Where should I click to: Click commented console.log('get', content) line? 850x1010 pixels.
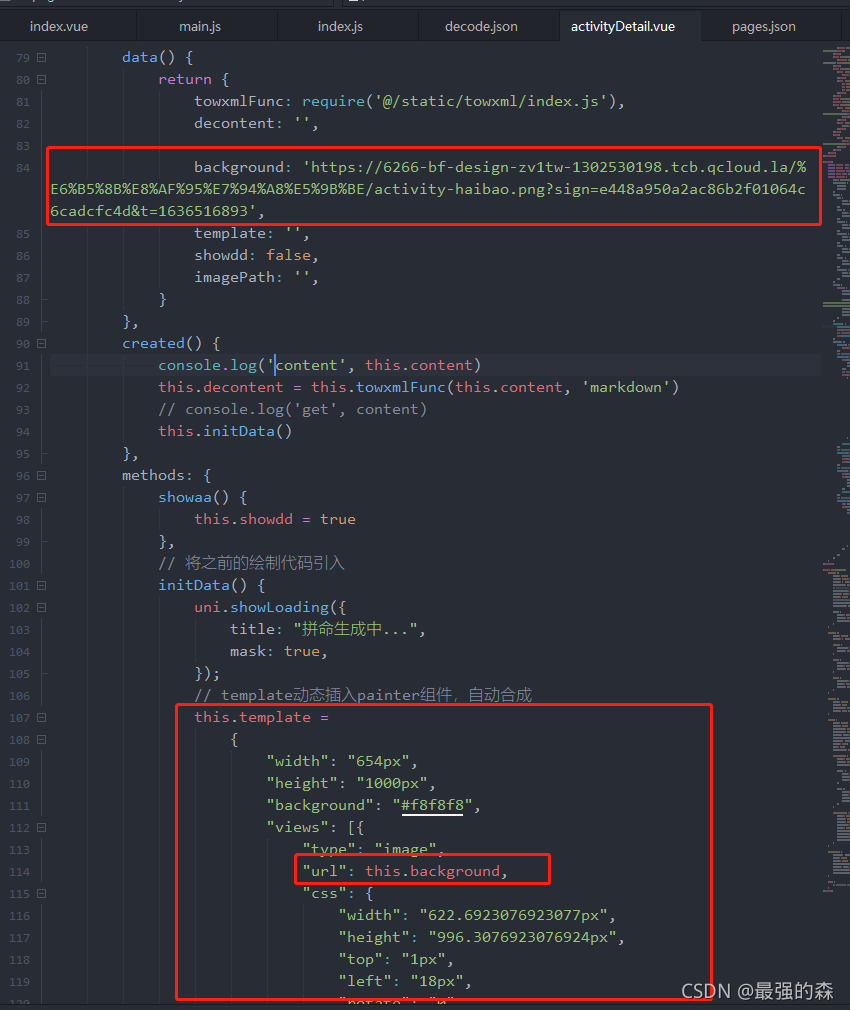point(292,409)
